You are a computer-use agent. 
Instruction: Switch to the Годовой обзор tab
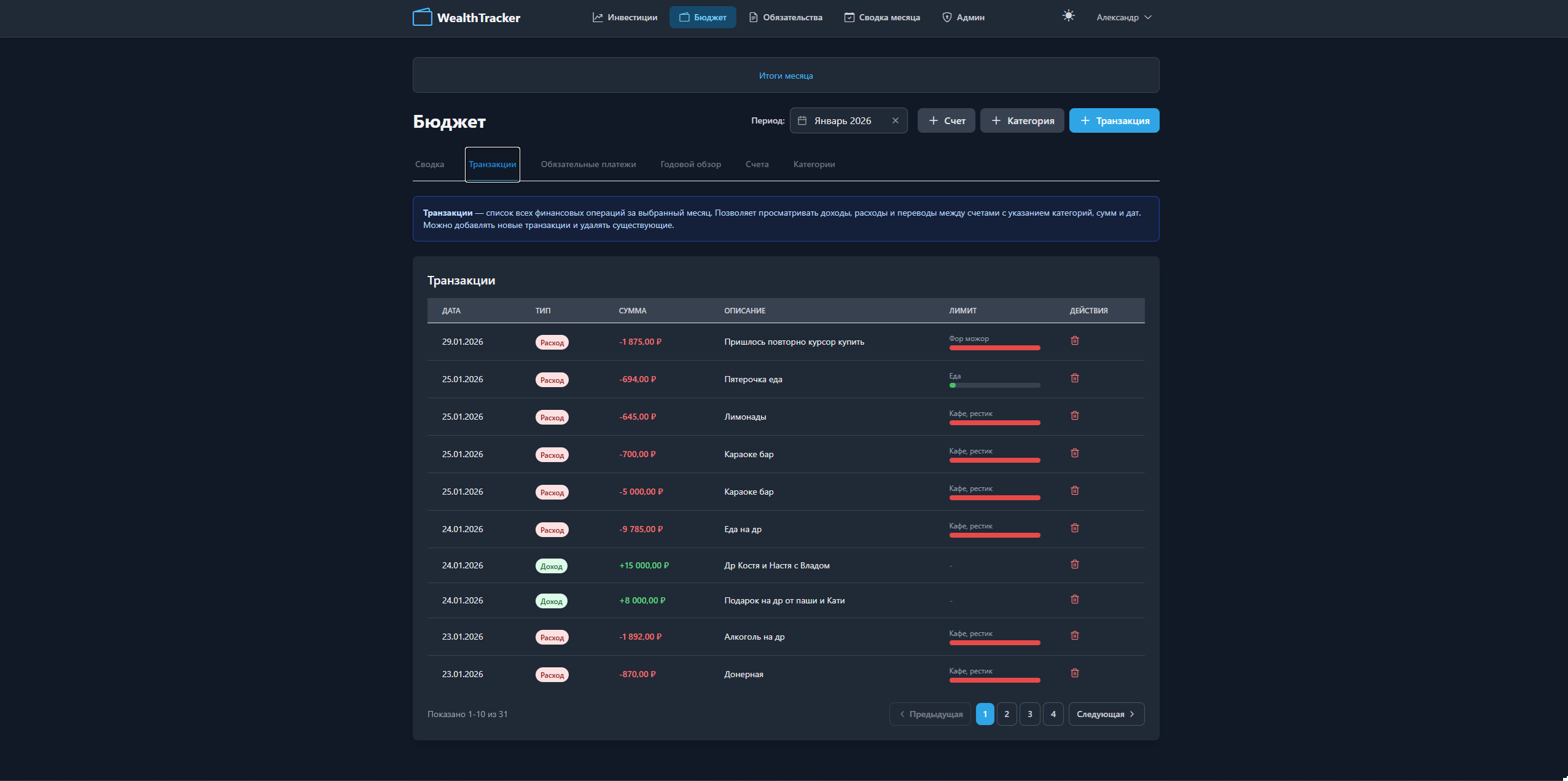(x=690, y=164)
